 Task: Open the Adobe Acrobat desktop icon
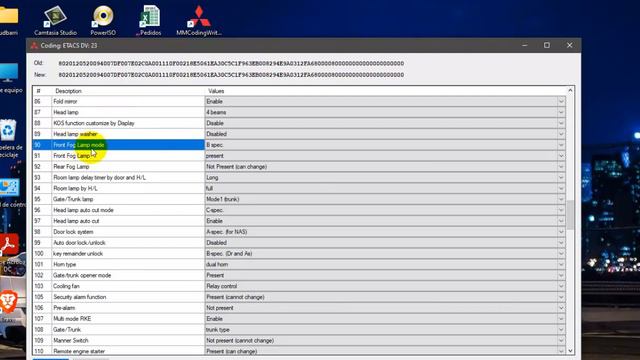(9, 253)
